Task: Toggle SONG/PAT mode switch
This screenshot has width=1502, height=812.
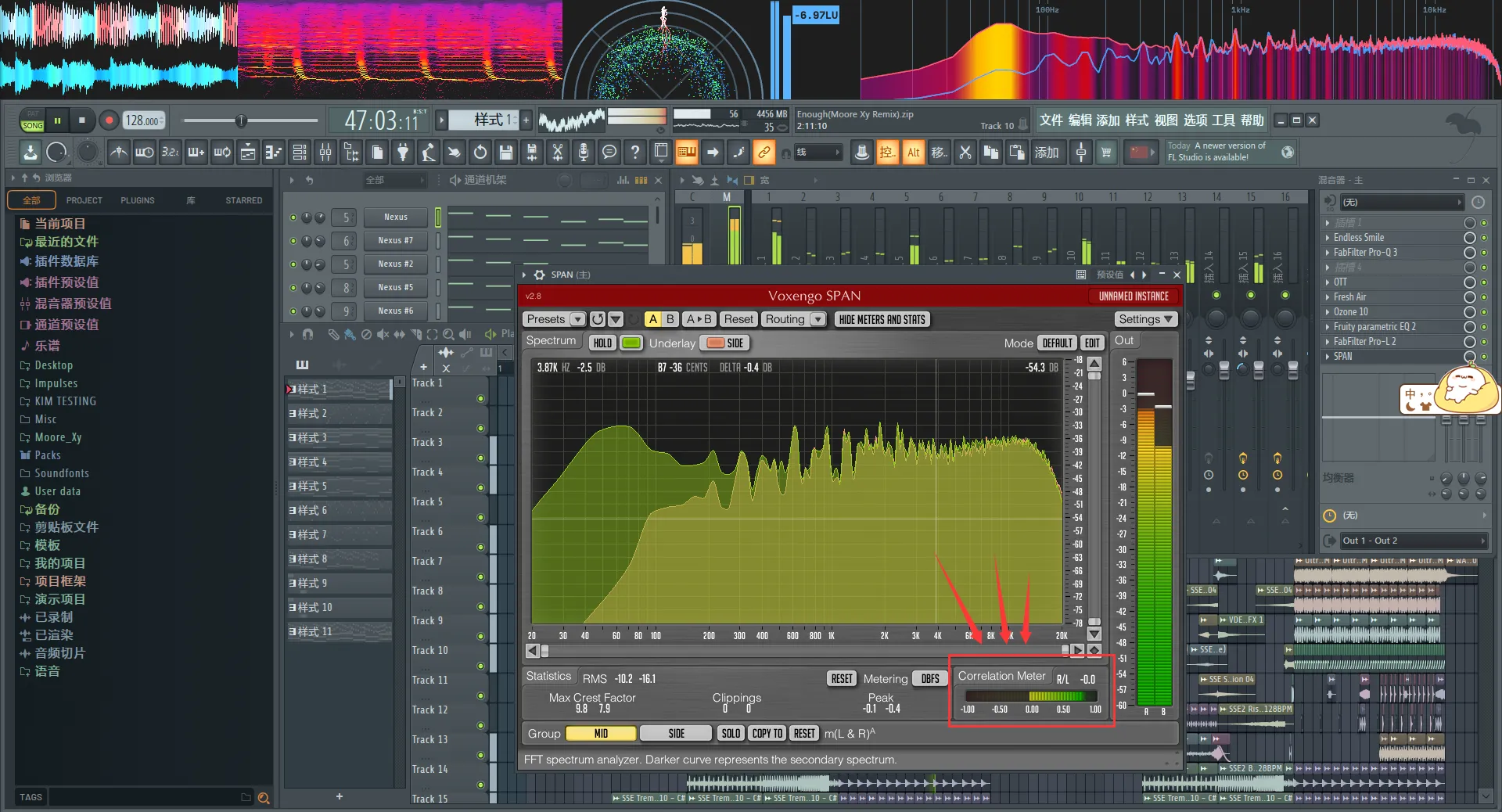Action: point(32,120)
